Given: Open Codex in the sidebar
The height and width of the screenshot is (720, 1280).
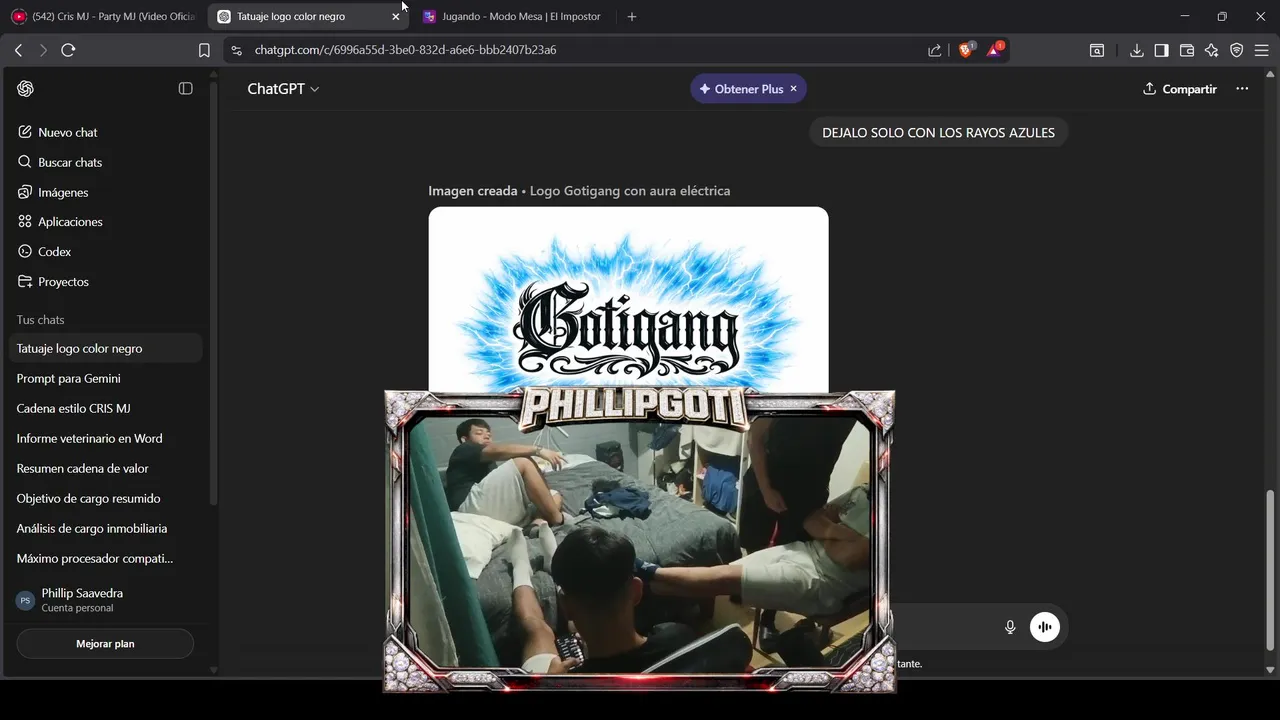Looking at the screenshot, I should pyautogui.click(x=105, y=252).
